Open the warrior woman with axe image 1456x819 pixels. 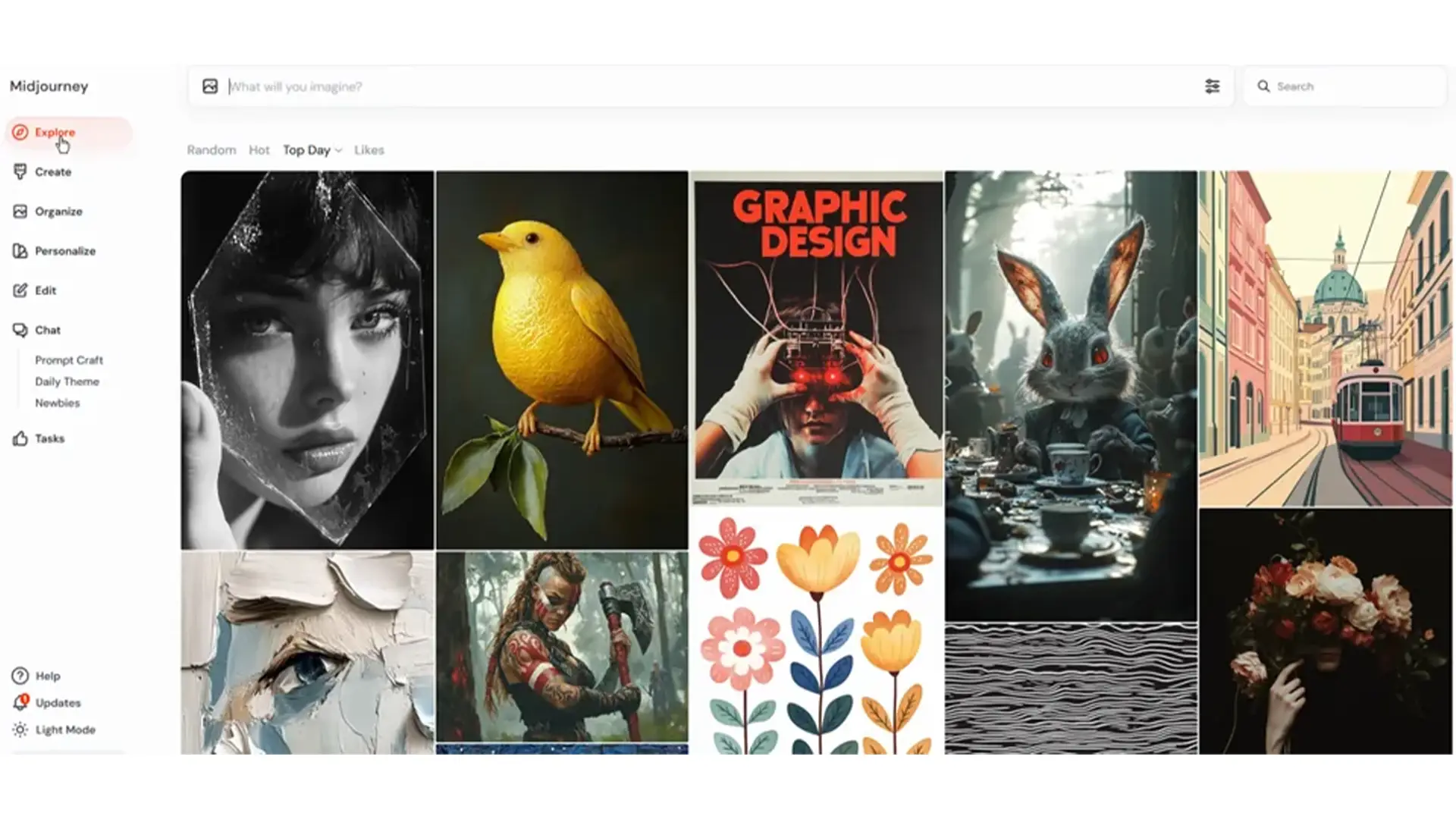coord(562,647)
